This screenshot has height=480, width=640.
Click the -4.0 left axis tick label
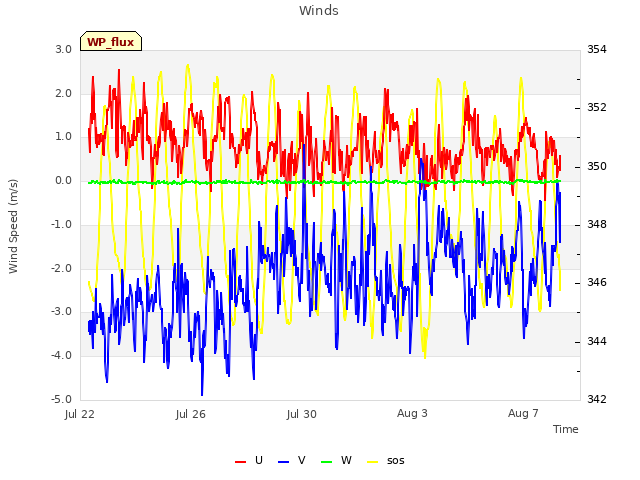(62, 355)
